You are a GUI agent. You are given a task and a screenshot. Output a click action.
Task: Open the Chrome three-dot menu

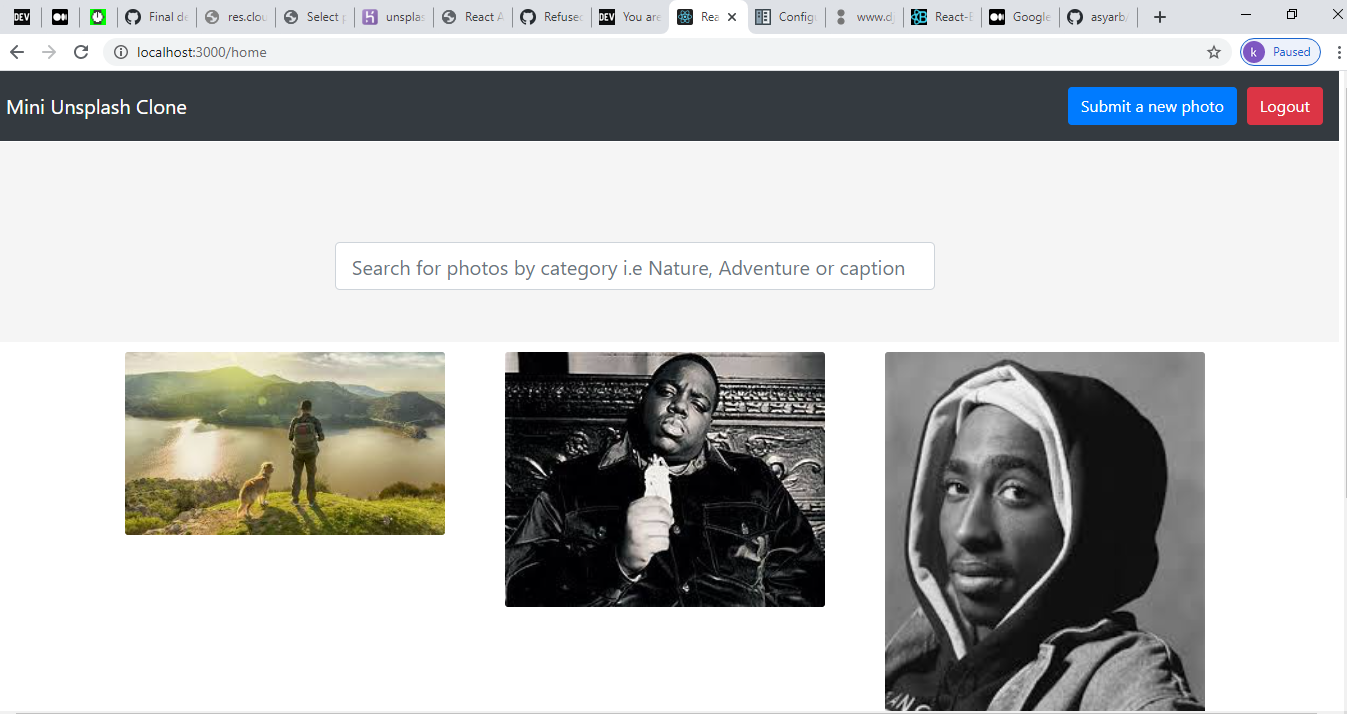click(1339, 51)
